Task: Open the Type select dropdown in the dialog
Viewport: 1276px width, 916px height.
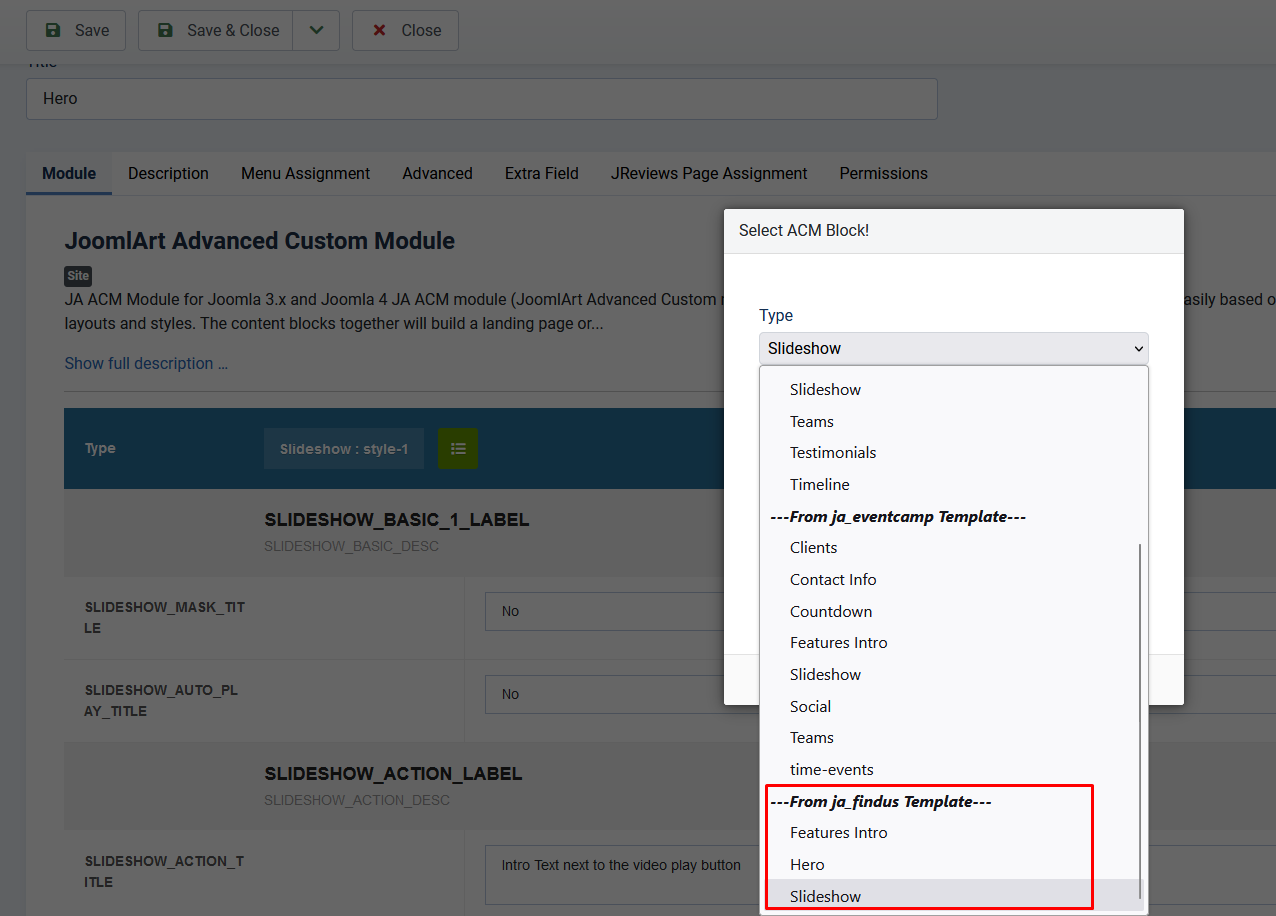Action: pyautogui.click(x=953, y=348)
